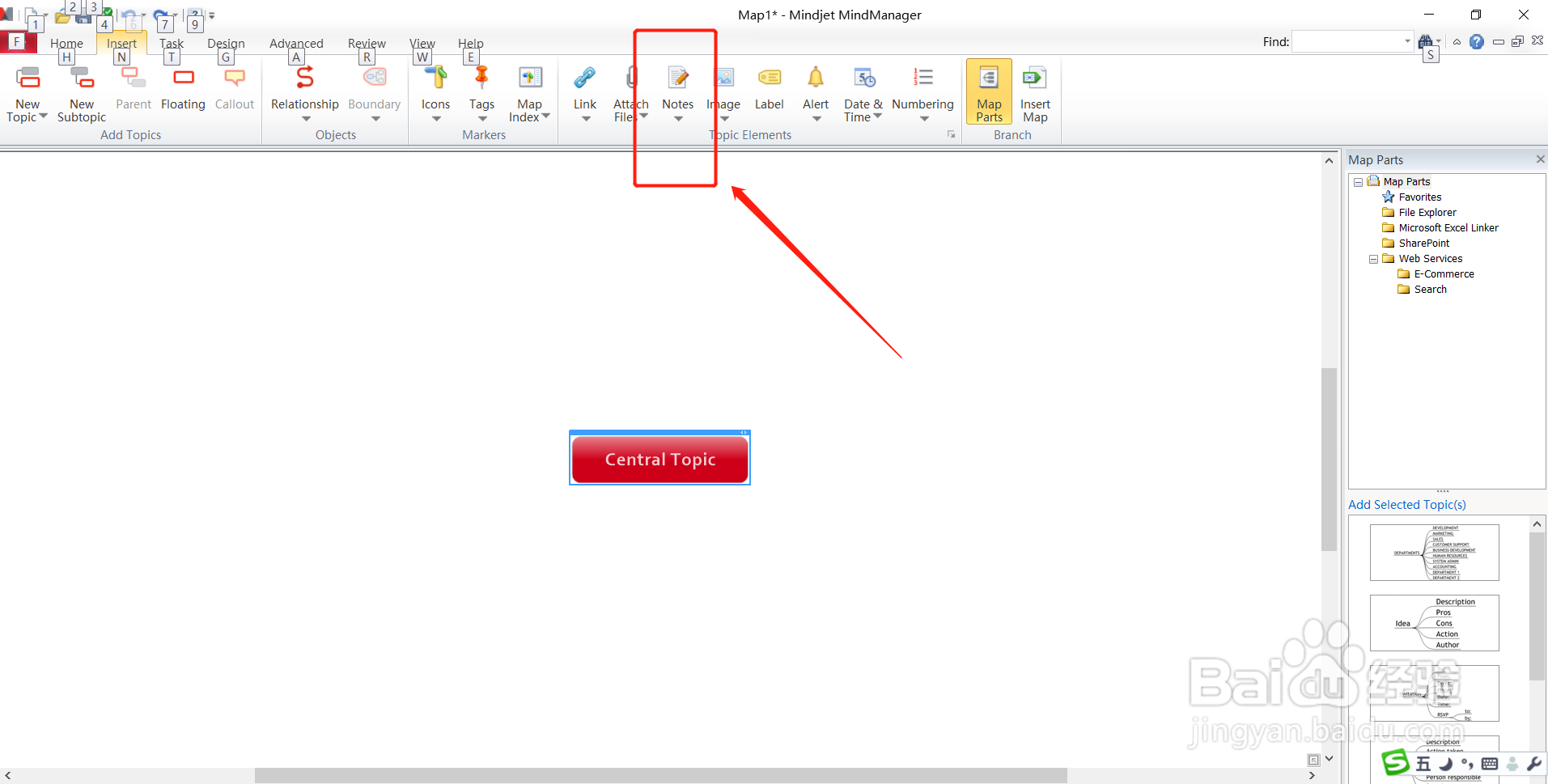Switch to the Home tab
The height and width of the screenshot is (784, 1548).
click(x=66, y=44)
